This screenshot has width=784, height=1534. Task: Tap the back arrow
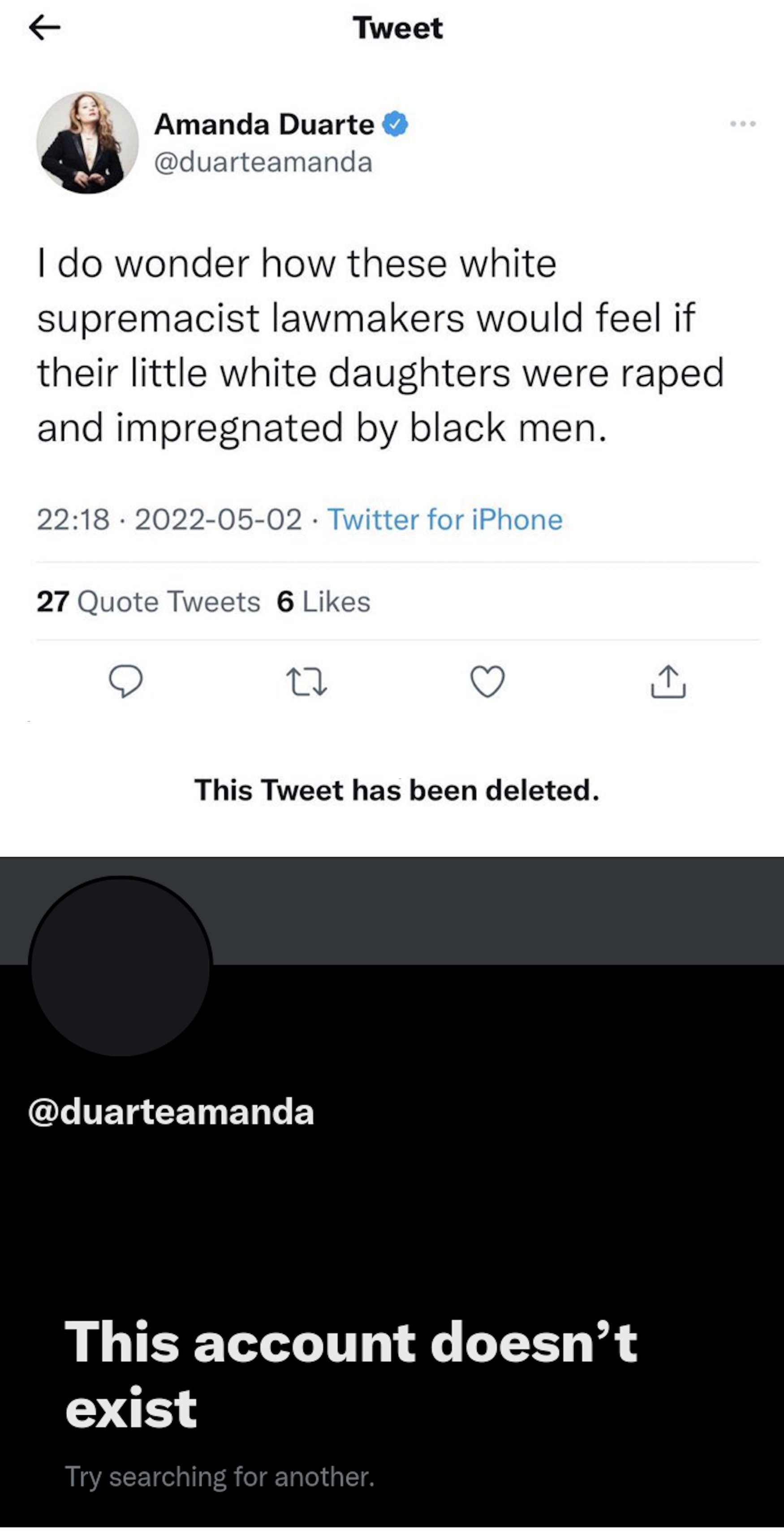click(x=45, y=27)
